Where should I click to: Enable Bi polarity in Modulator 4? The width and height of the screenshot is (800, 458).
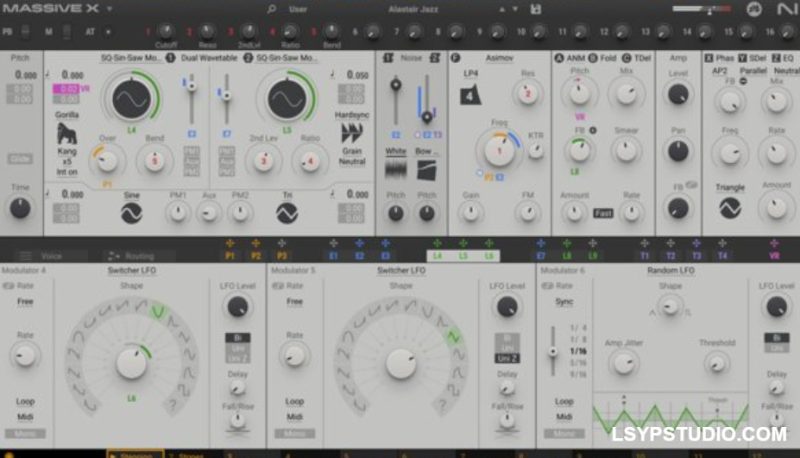click(x=238, y=338)
